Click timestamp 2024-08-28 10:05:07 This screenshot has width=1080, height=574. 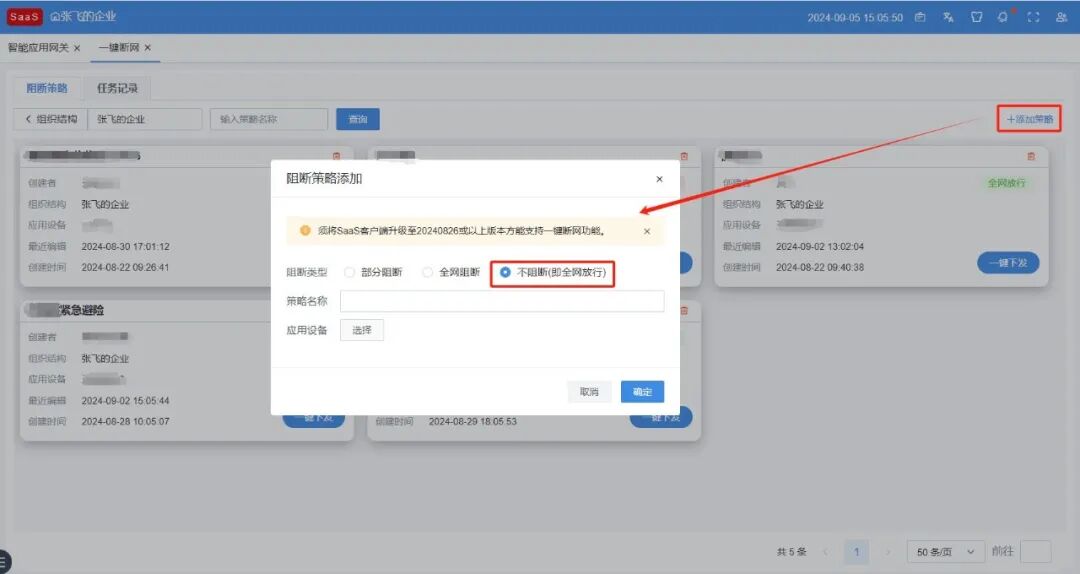(125, 422)
